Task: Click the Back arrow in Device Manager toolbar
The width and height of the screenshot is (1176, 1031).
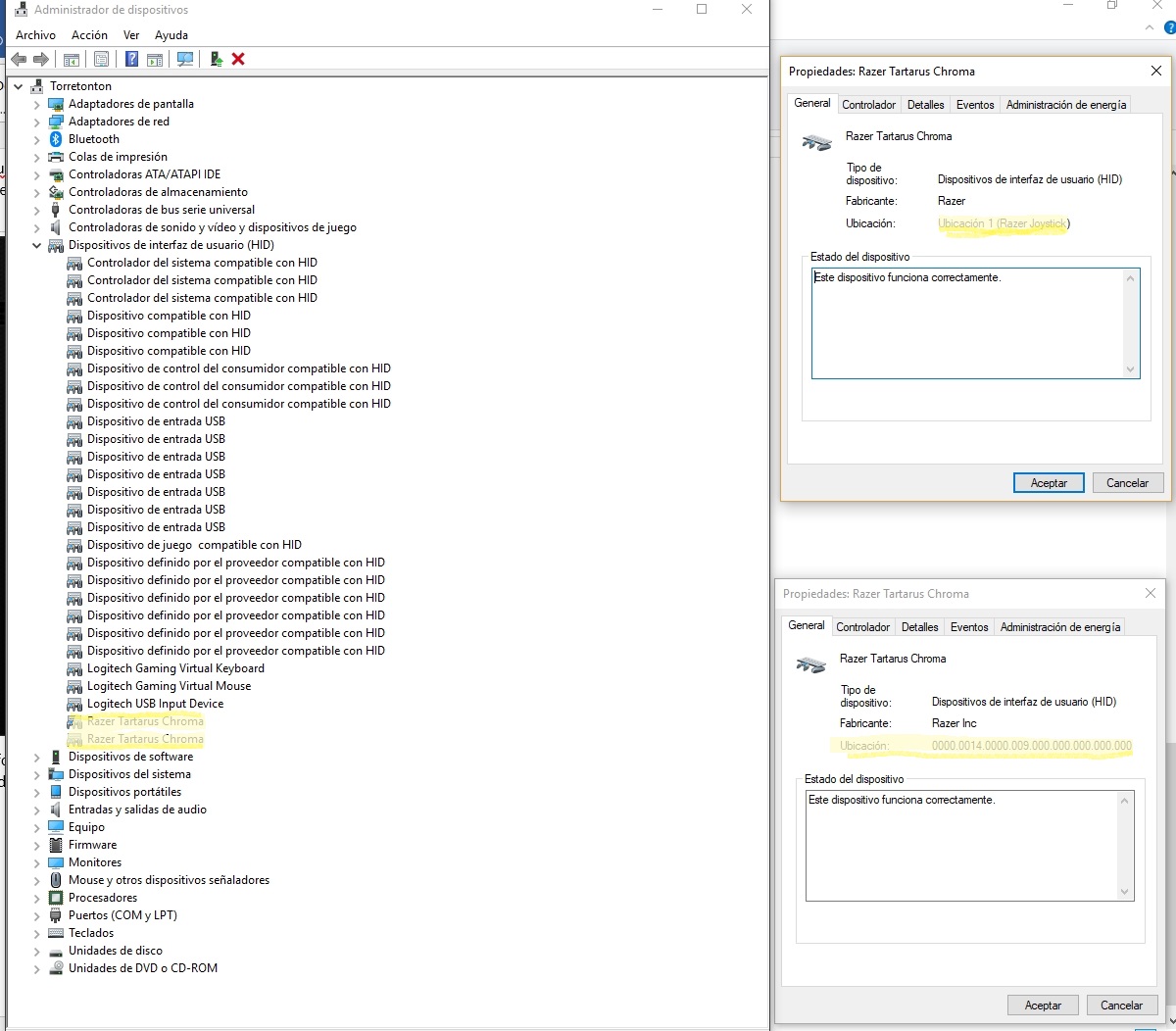Action: 19,59
